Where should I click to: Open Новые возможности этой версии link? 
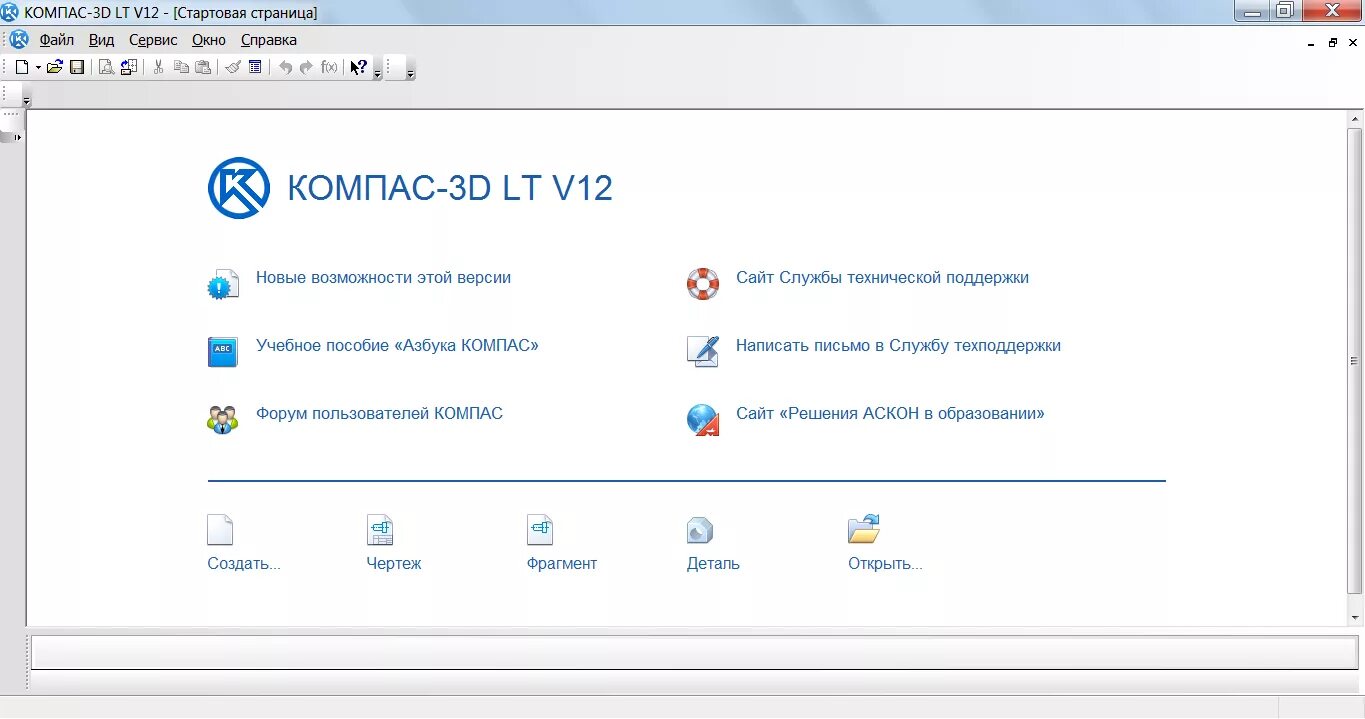coord(383,278)
